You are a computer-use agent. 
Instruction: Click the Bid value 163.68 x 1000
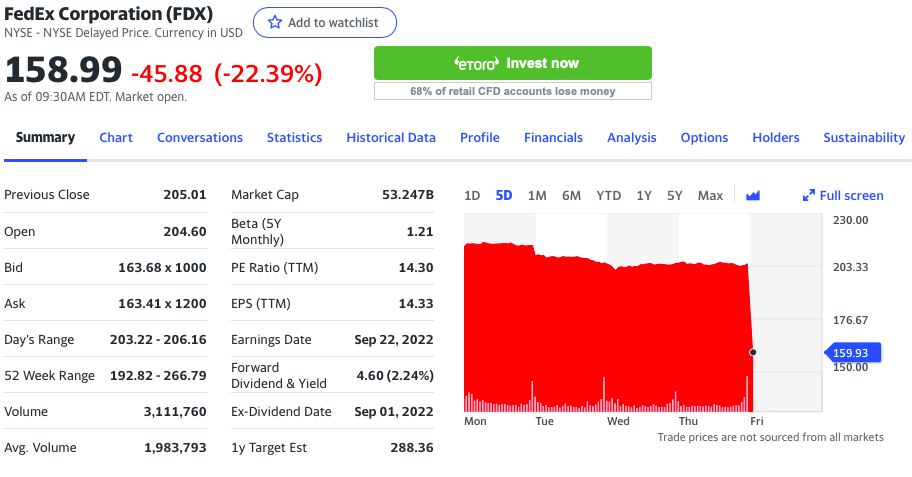tap(162, 268)
